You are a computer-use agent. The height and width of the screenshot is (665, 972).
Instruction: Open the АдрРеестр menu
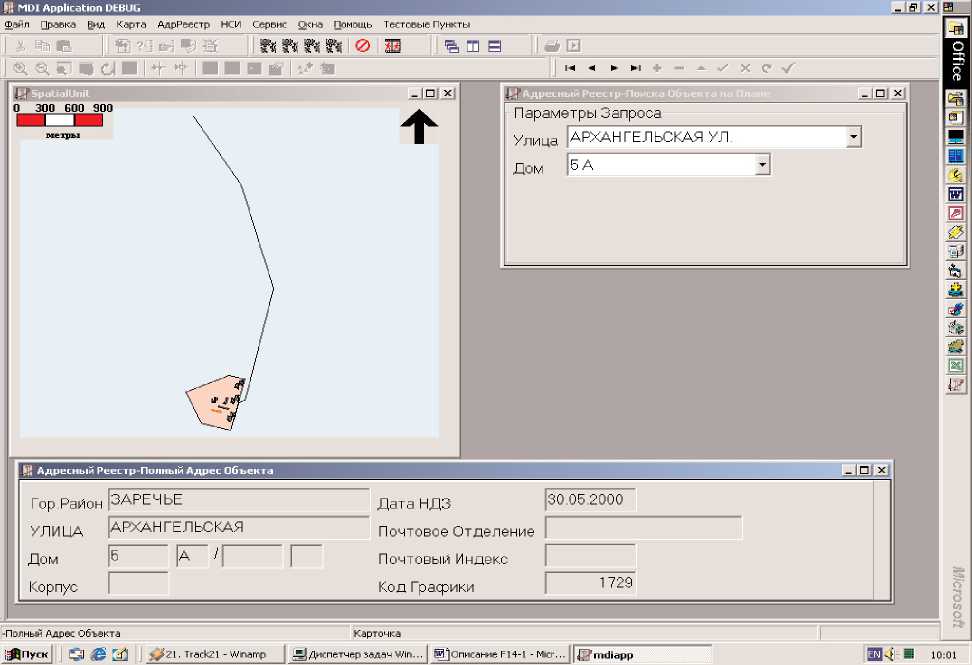pos(183,25)
